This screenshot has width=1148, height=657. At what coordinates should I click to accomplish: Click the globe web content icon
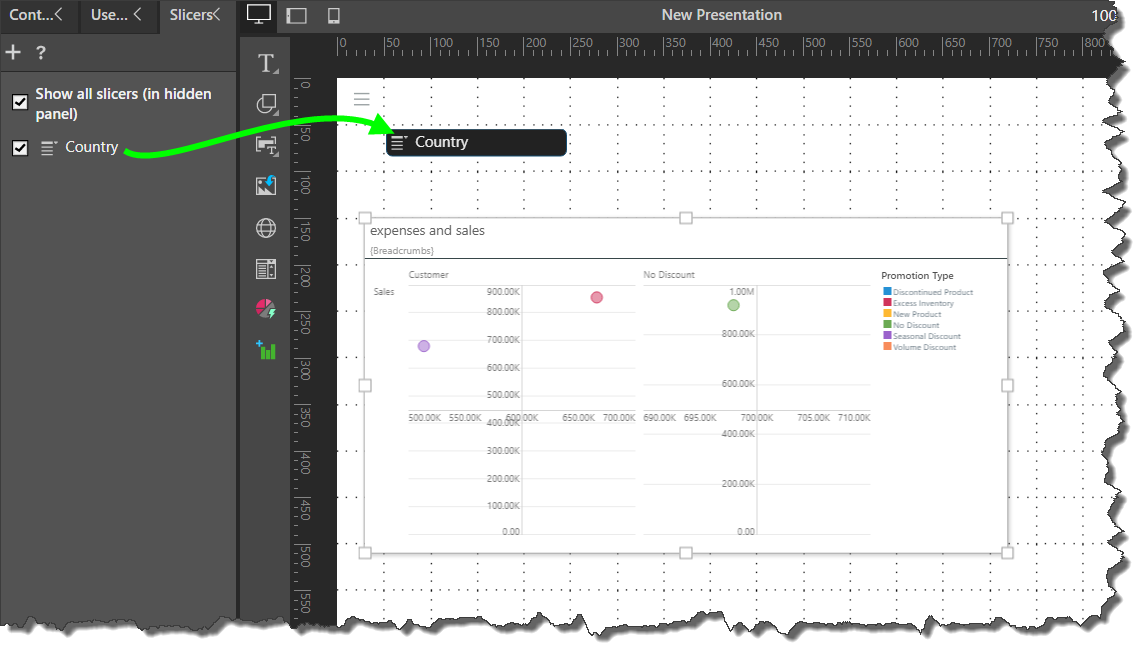coord(266,228)
